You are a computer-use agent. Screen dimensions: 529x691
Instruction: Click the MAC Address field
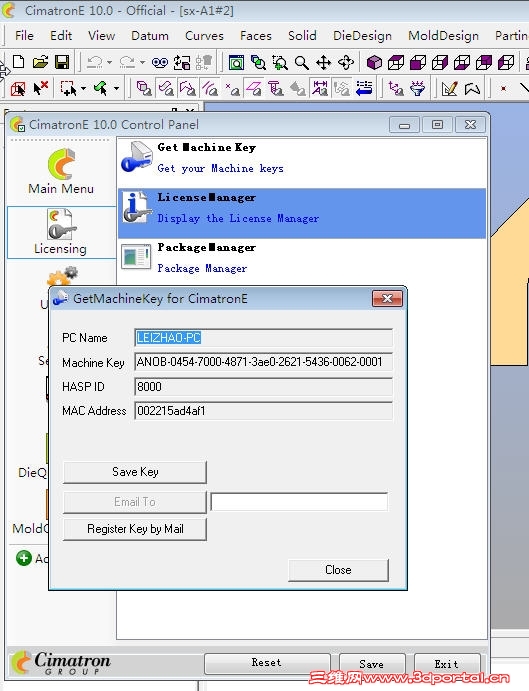coord(263,411)
